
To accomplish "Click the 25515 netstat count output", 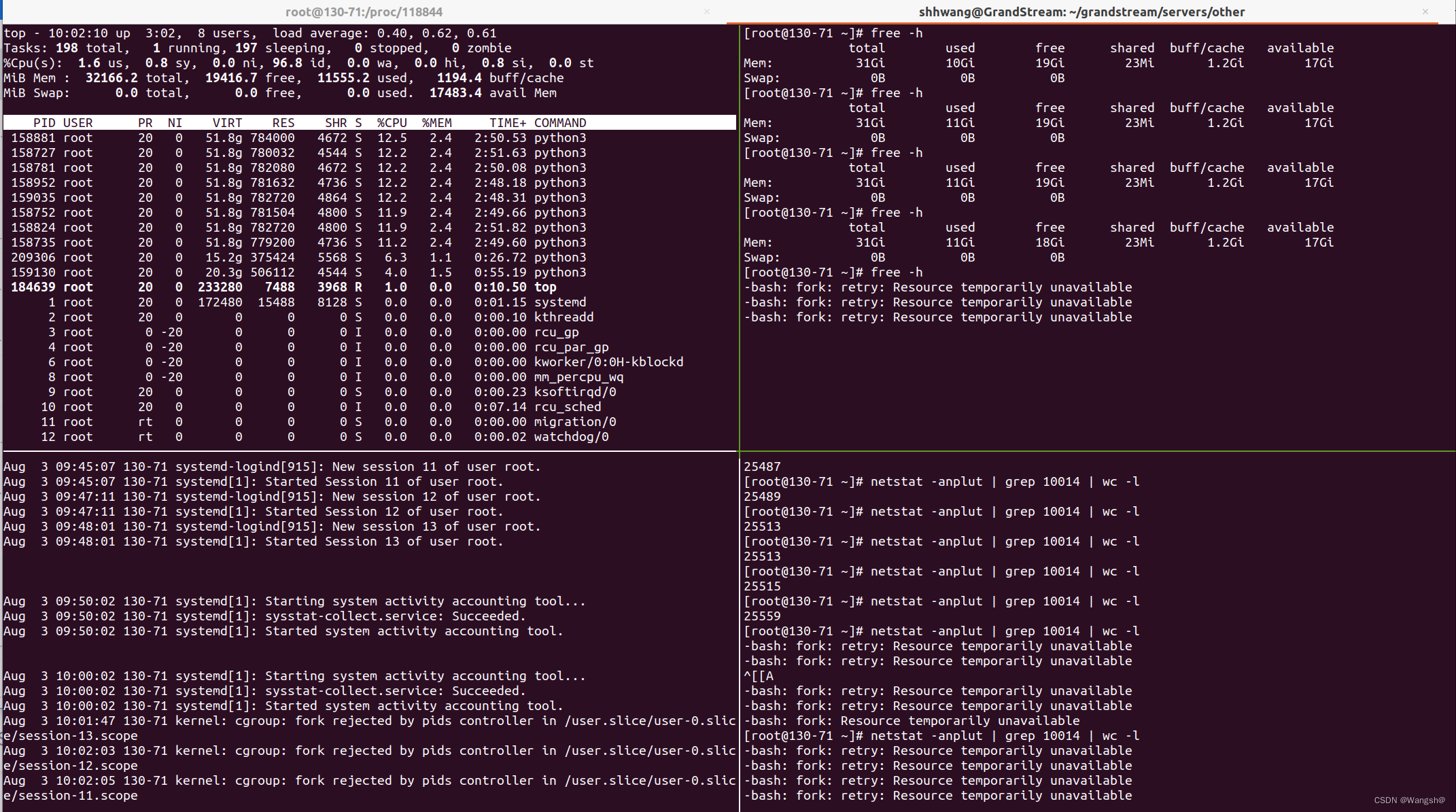I will tap(762, 586).
